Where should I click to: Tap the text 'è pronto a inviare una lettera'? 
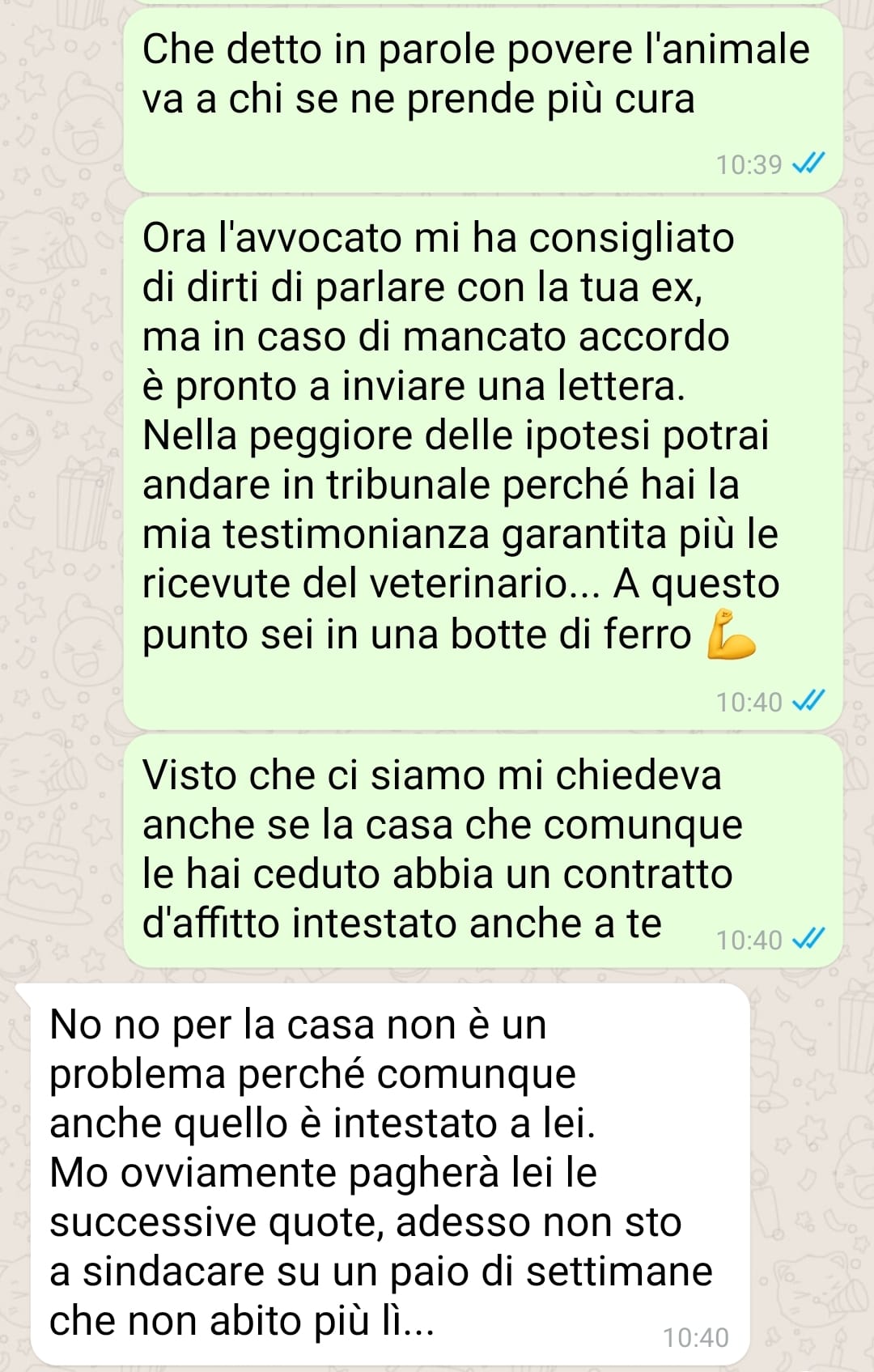pos(414,386)
